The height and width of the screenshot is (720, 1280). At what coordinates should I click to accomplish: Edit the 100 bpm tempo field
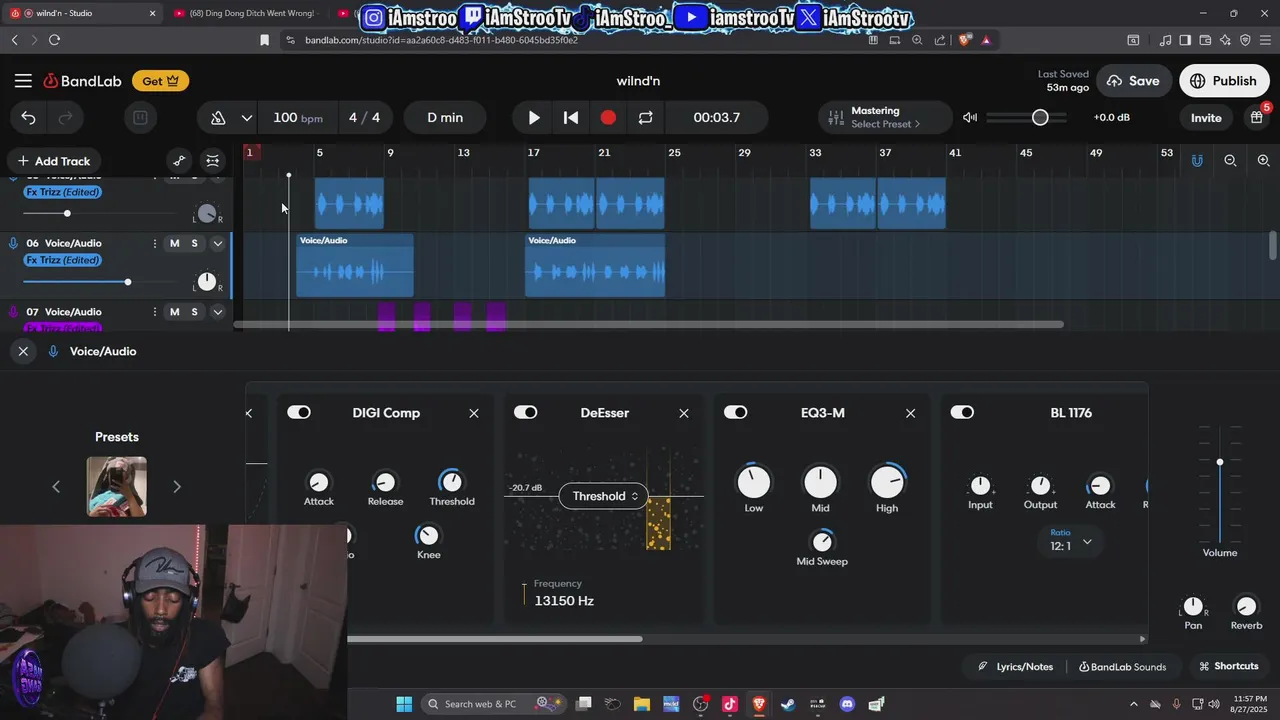(x=297, y=118)
